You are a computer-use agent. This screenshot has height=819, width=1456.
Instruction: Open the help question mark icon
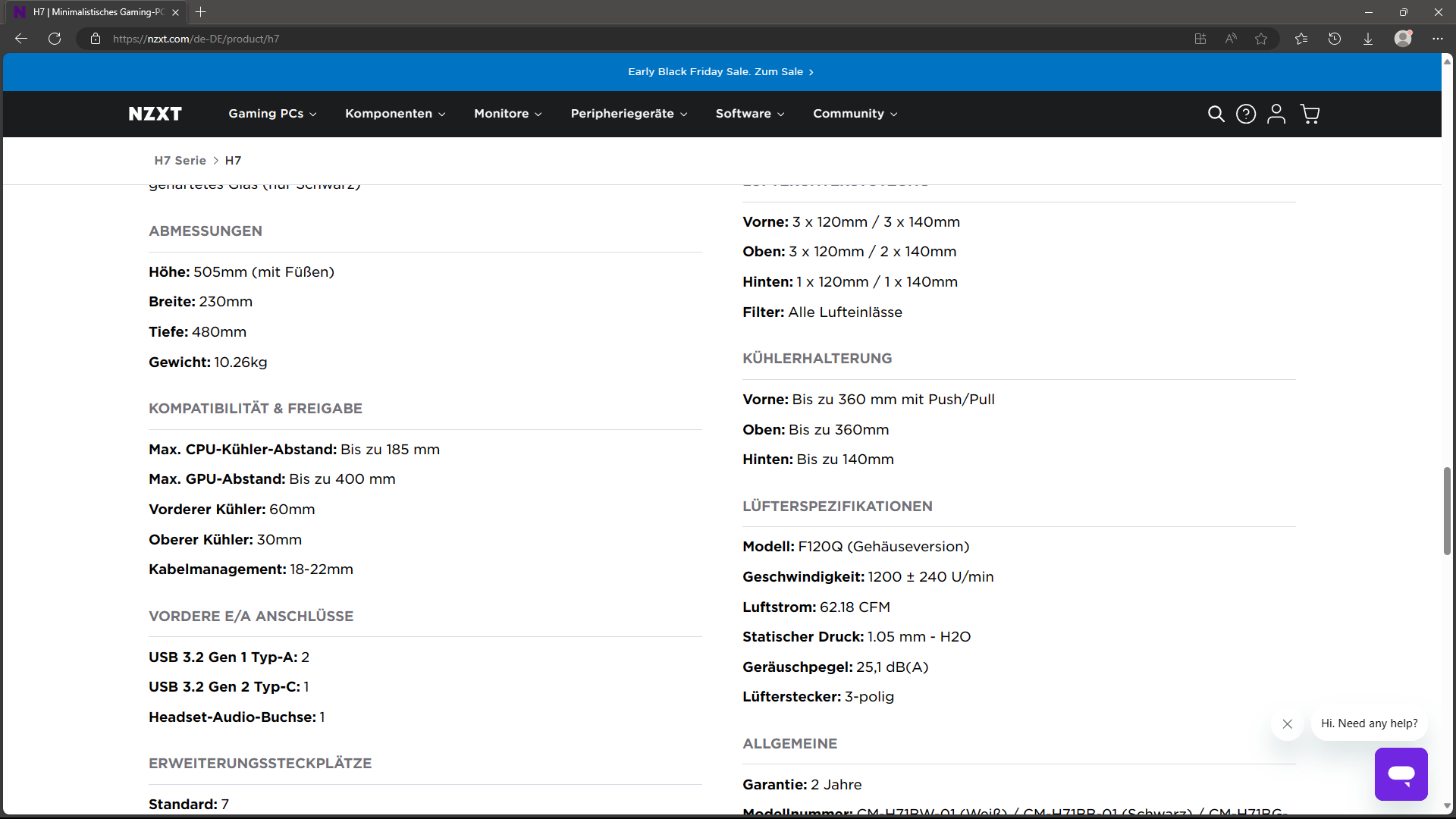1246,114
